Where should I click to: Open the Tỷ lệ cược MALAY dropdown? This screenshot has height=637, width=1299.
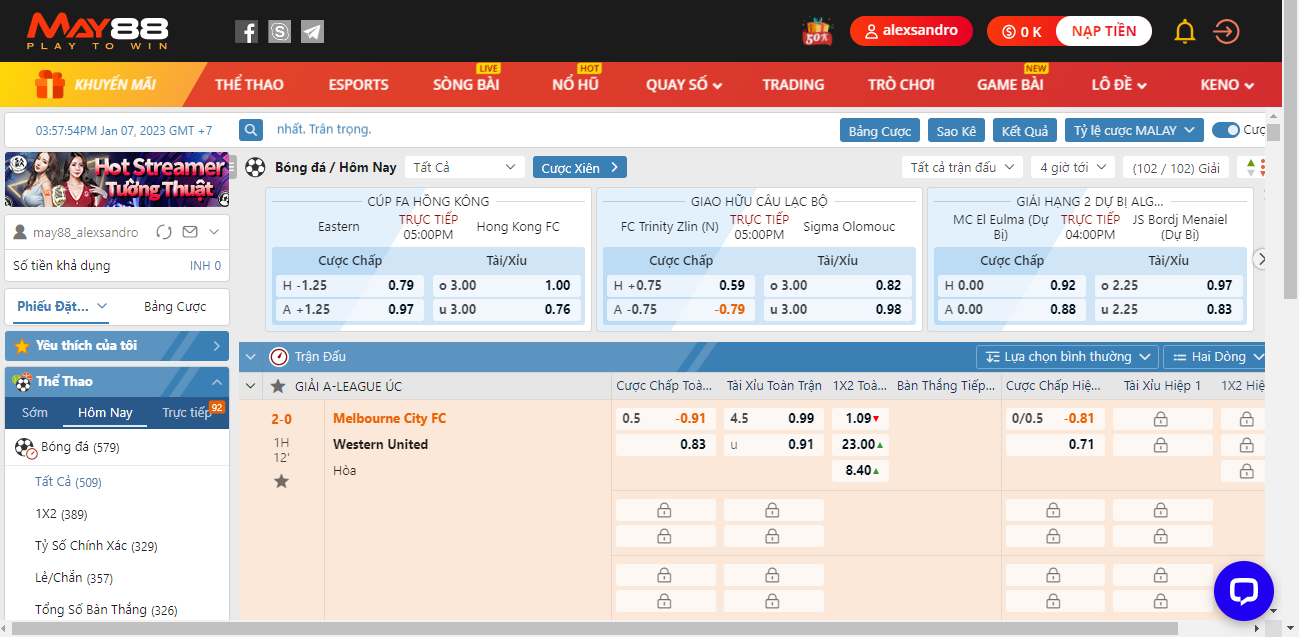pyautogui.click(x=1133, y=130)
